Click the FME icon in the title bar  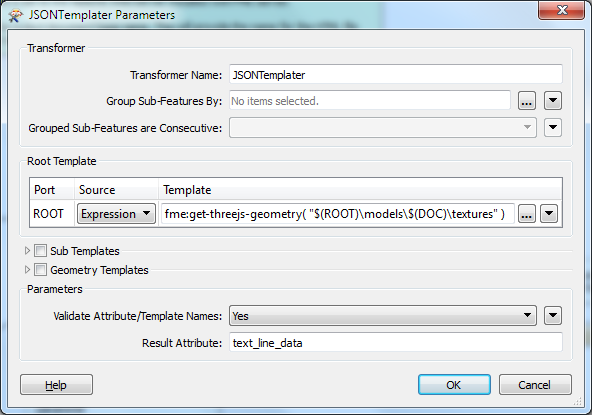15,15
